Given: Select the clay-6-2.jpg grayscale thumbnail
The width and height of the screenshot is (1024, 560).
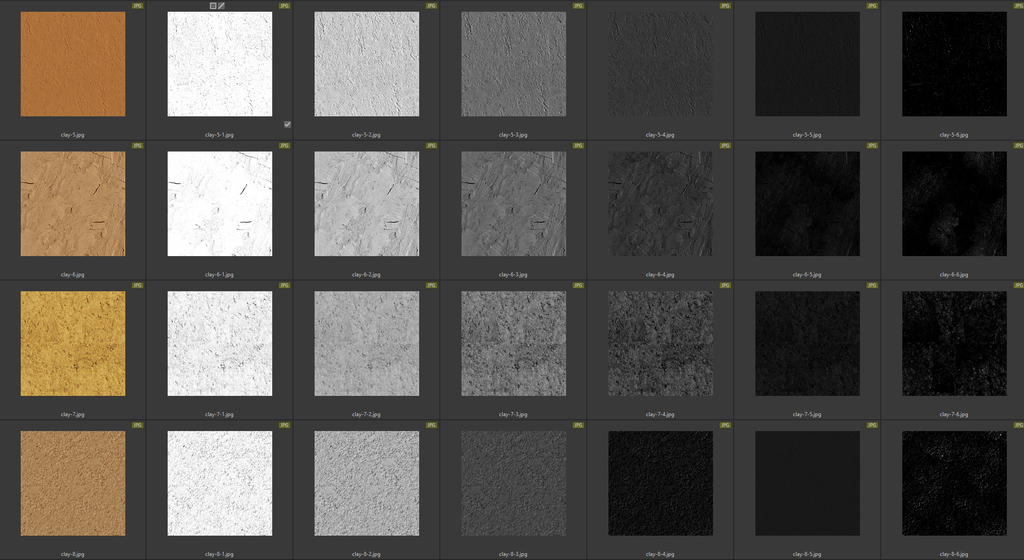Looking at the screenshot, I should (x=366, y=204).
